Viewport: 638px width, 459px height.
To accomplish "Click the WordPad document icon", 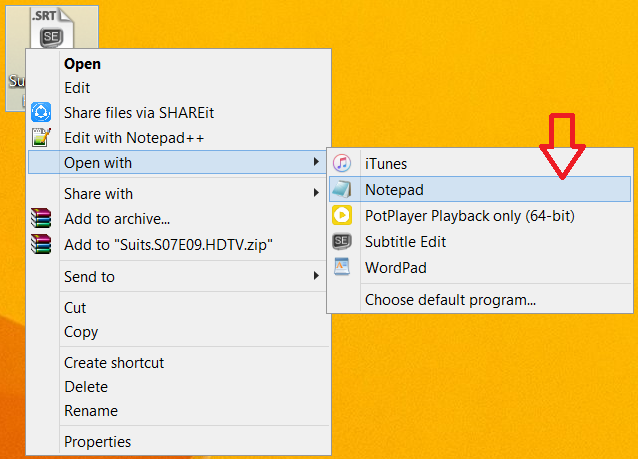I will tap(343, 267).
